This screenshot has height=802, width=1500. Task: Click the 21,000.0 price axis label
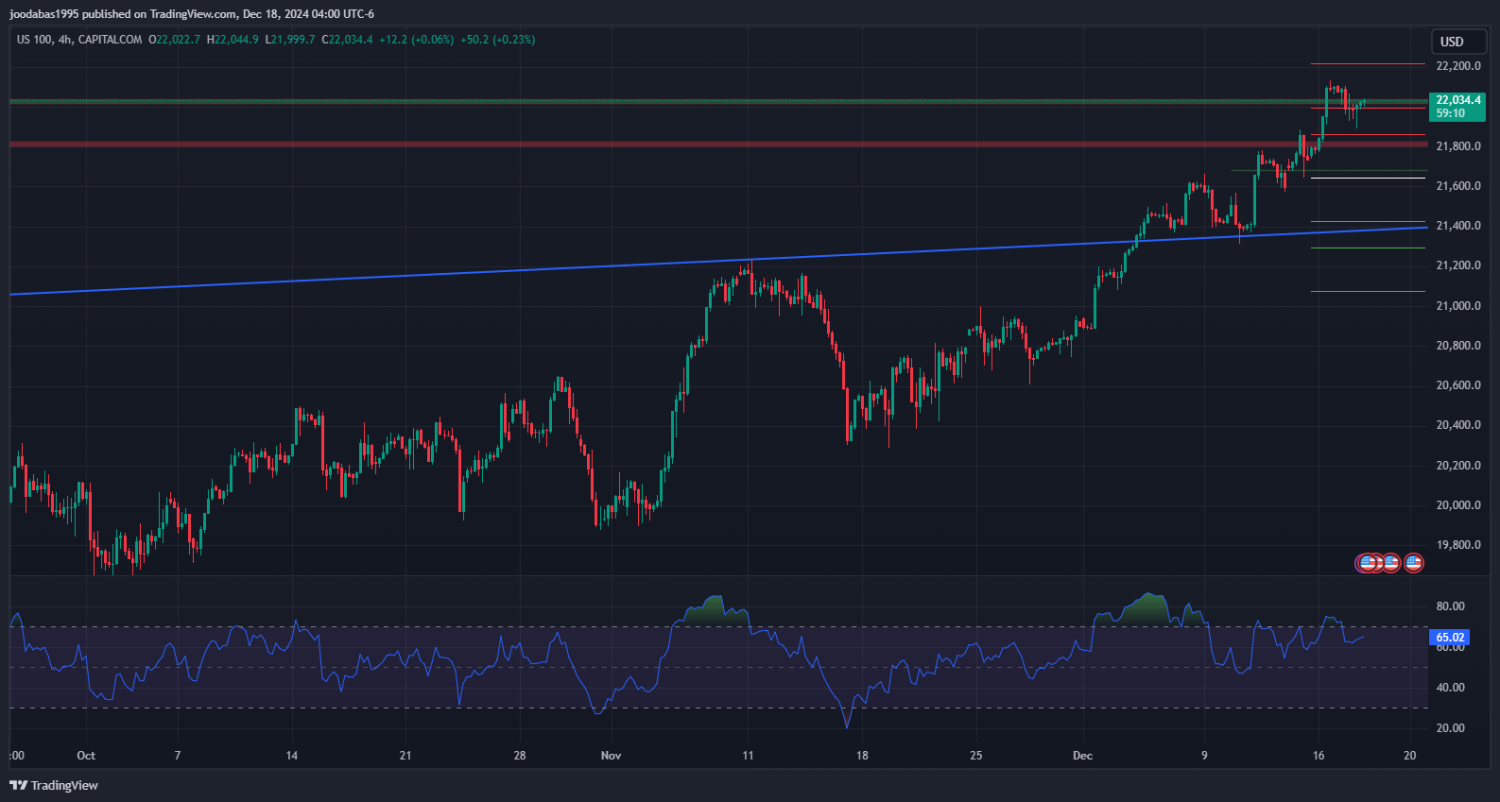tap(1458, 306)
